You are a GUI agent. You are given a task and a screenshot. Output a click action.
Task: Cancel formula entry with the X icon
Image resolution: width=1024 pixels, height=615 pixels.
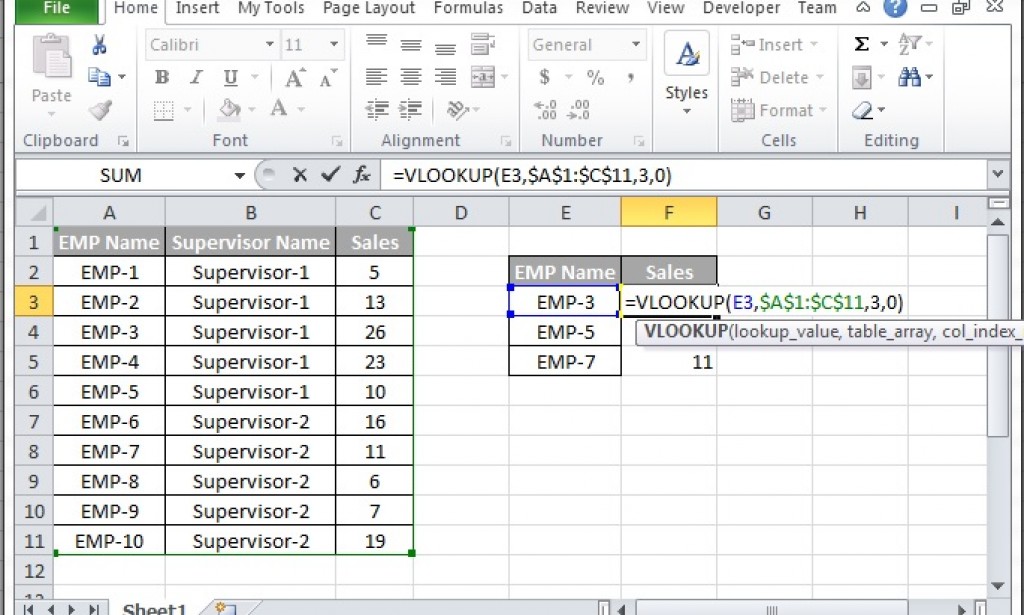(x=301, y=174)
